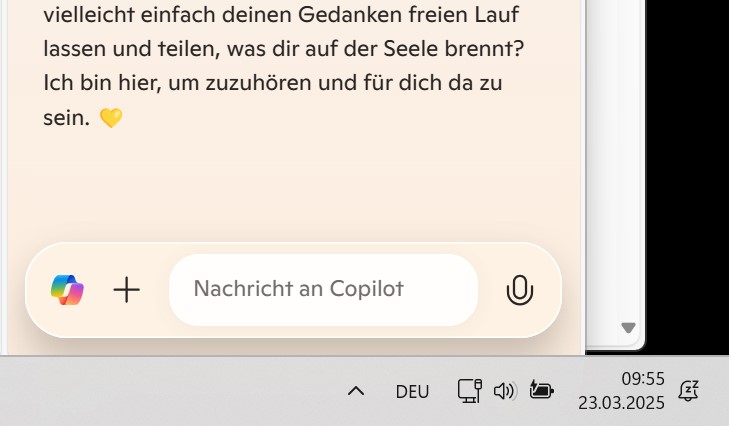Click the word "Gedanken" in the reply
The image size is (729, 426).
coord(350,14)
